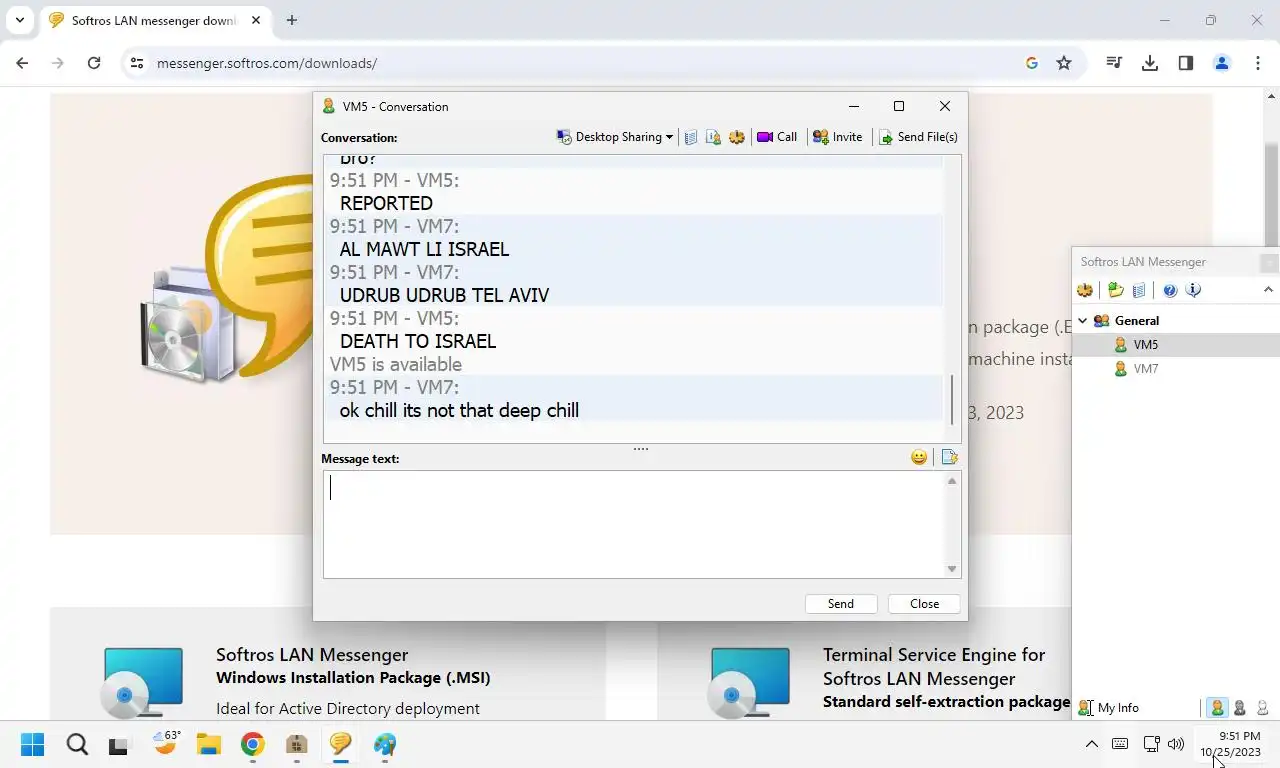Open Chrome tab search dropdown
1280x768 pixels.
point(20,20)
